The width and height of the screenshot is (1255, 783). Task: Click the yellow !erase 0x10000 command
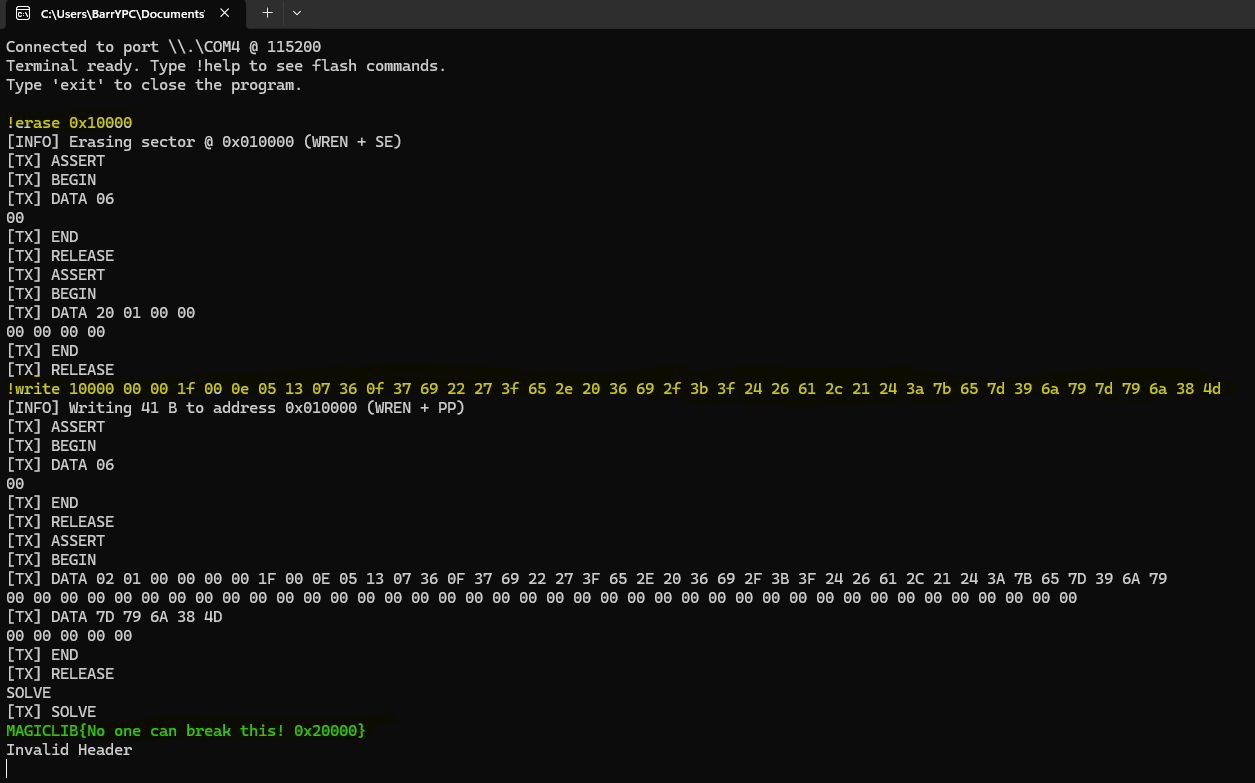click(x=69, y=123)
